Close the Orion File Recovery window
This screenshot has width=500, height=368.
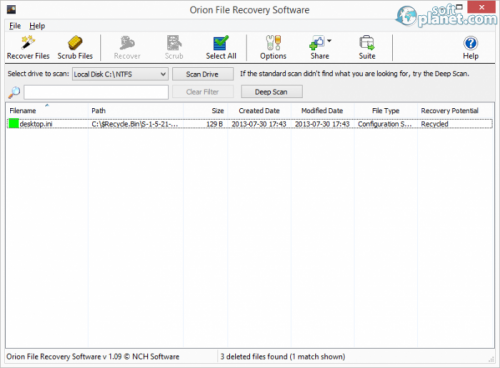click(x=481, y=7)
